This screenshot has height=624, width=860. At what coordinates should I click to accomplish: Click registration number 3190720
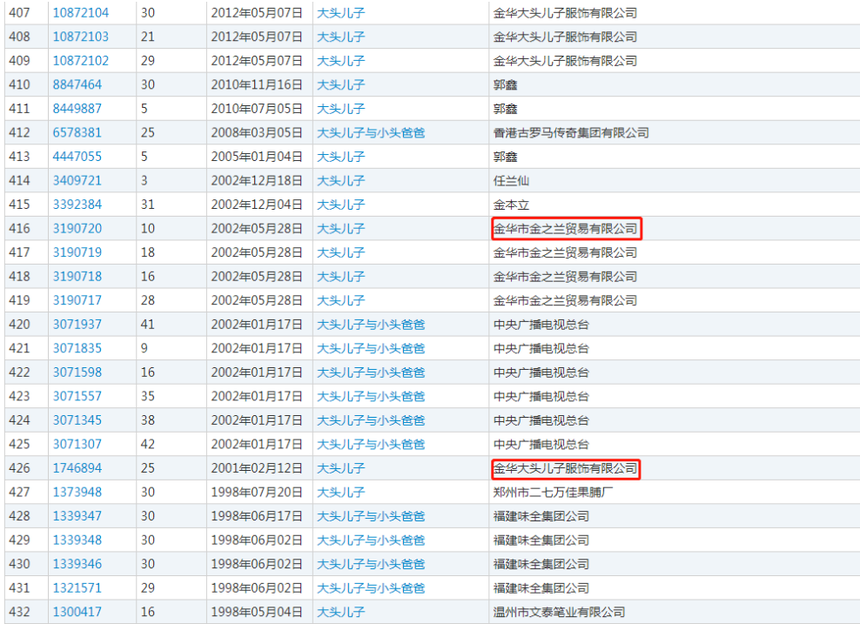point(77,229)
